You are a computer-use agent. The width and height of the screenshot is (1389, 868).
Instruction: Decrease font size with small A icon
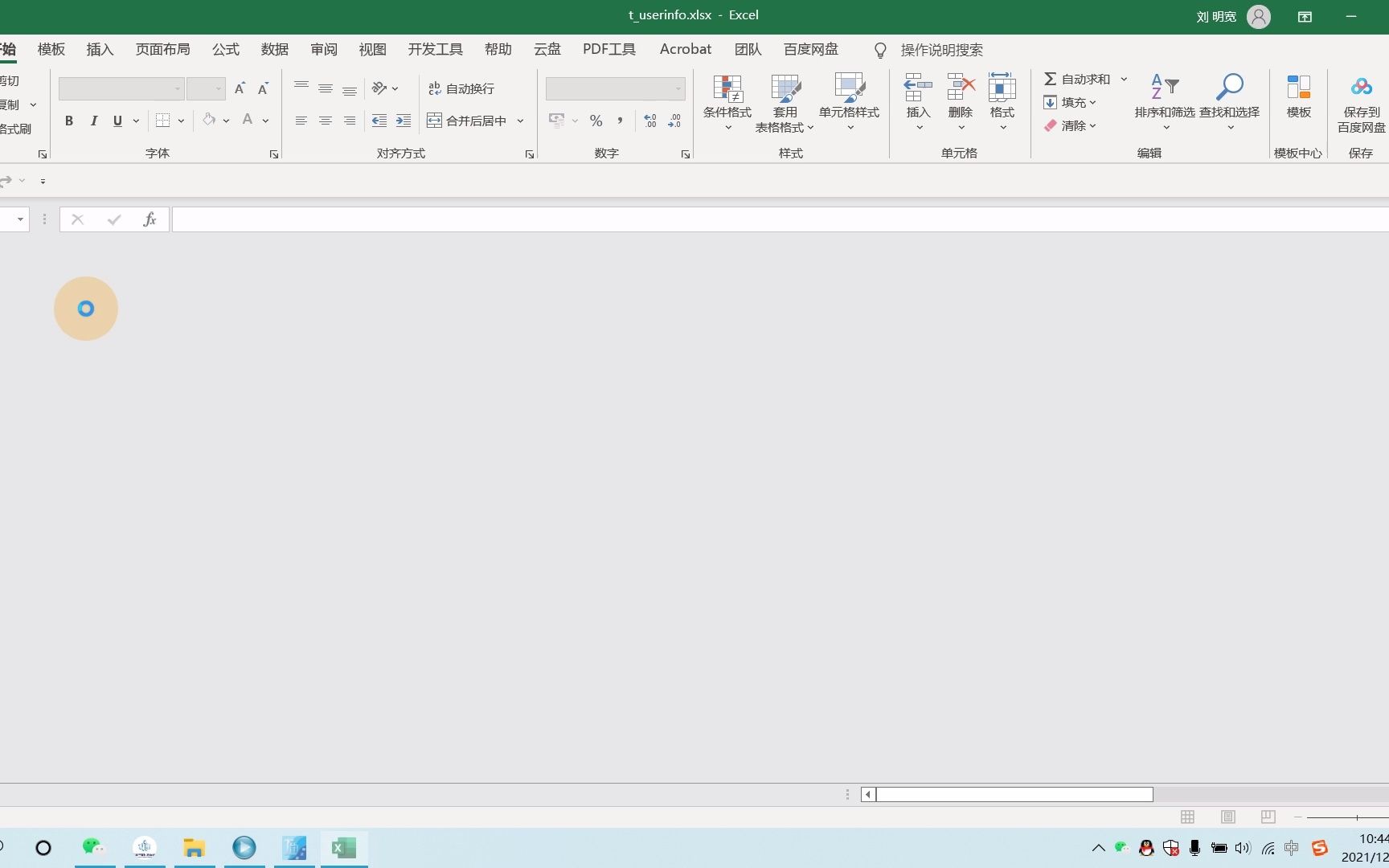[x=263, y=88]
